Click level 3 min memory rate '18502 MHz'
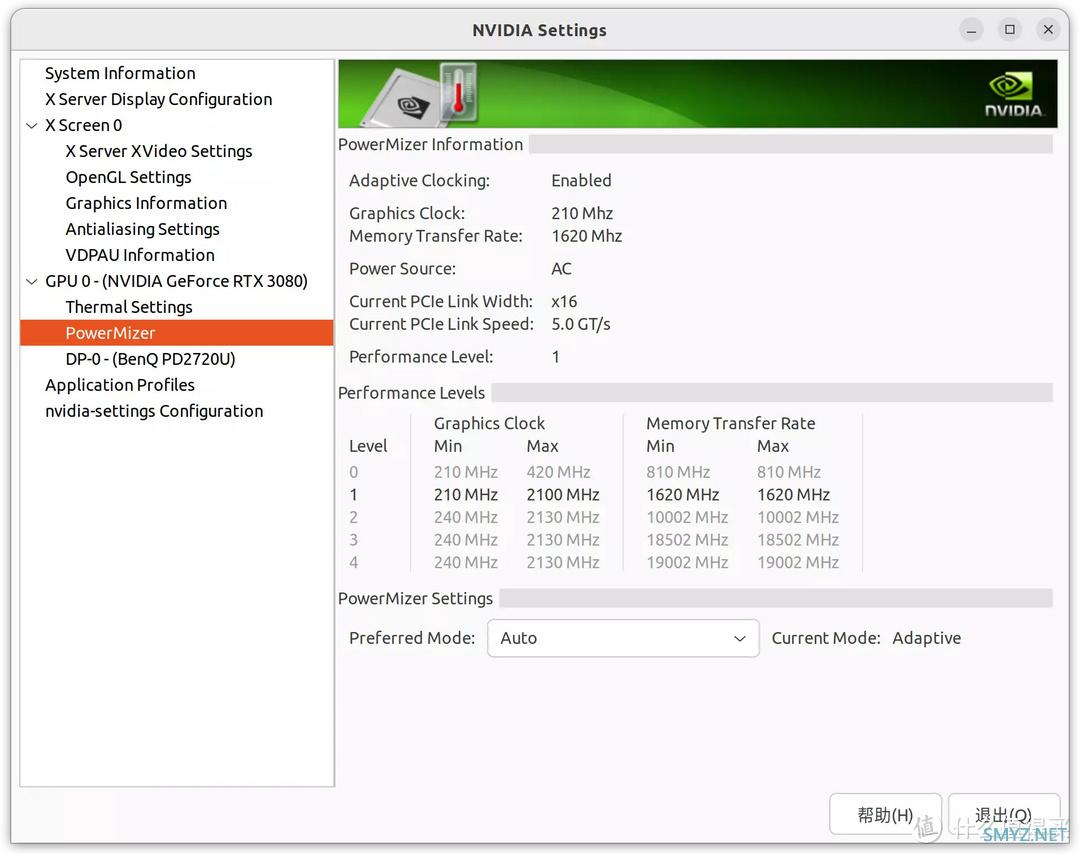 pyautogui.click(x=687, y=540)
